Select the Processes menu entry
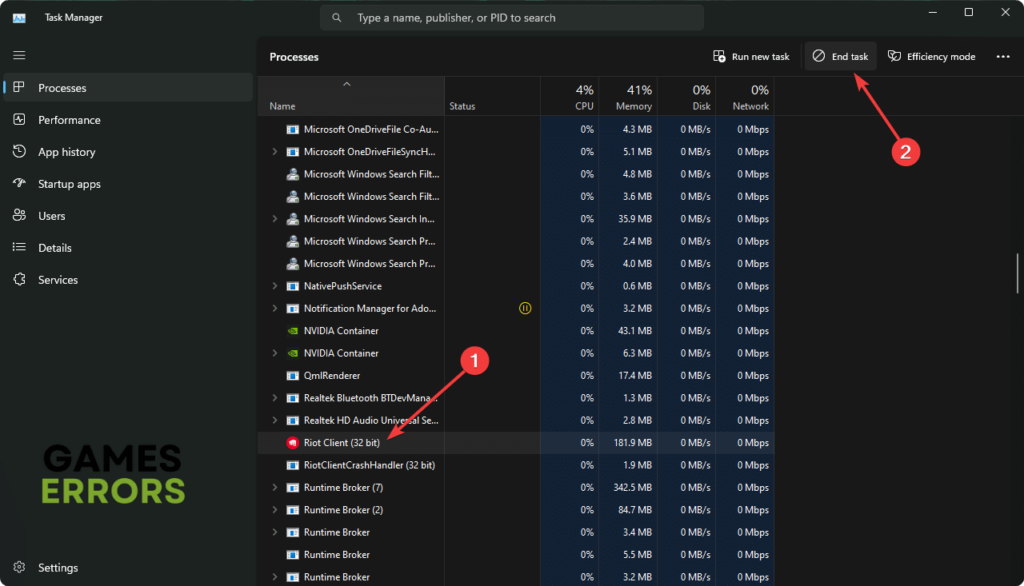Screen dimensions: 1024x586 tap(65, 87)
